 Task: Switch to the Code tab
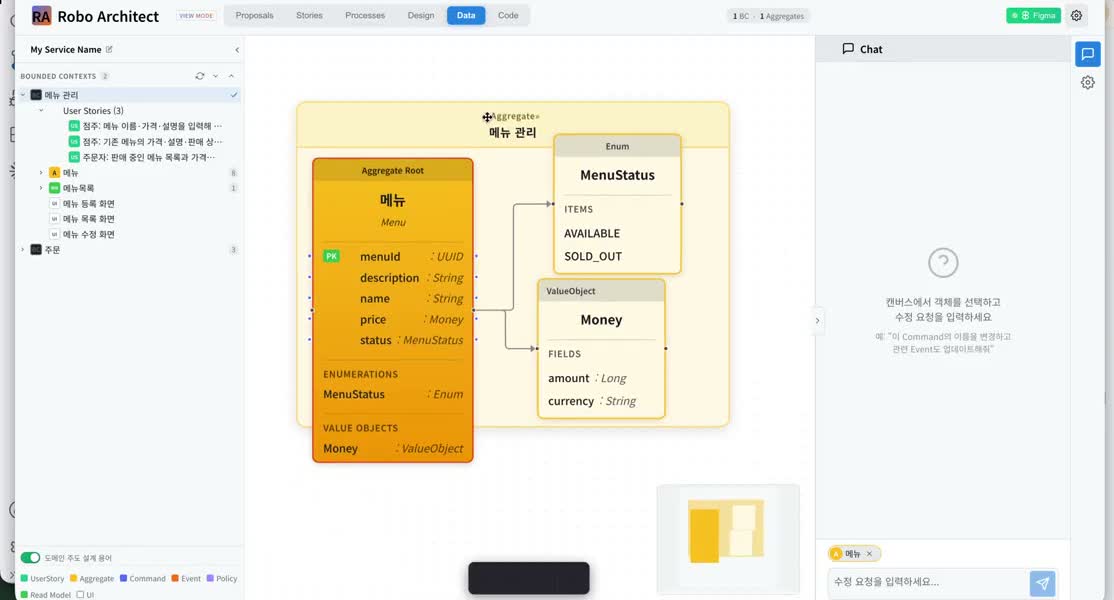[508, 16]
